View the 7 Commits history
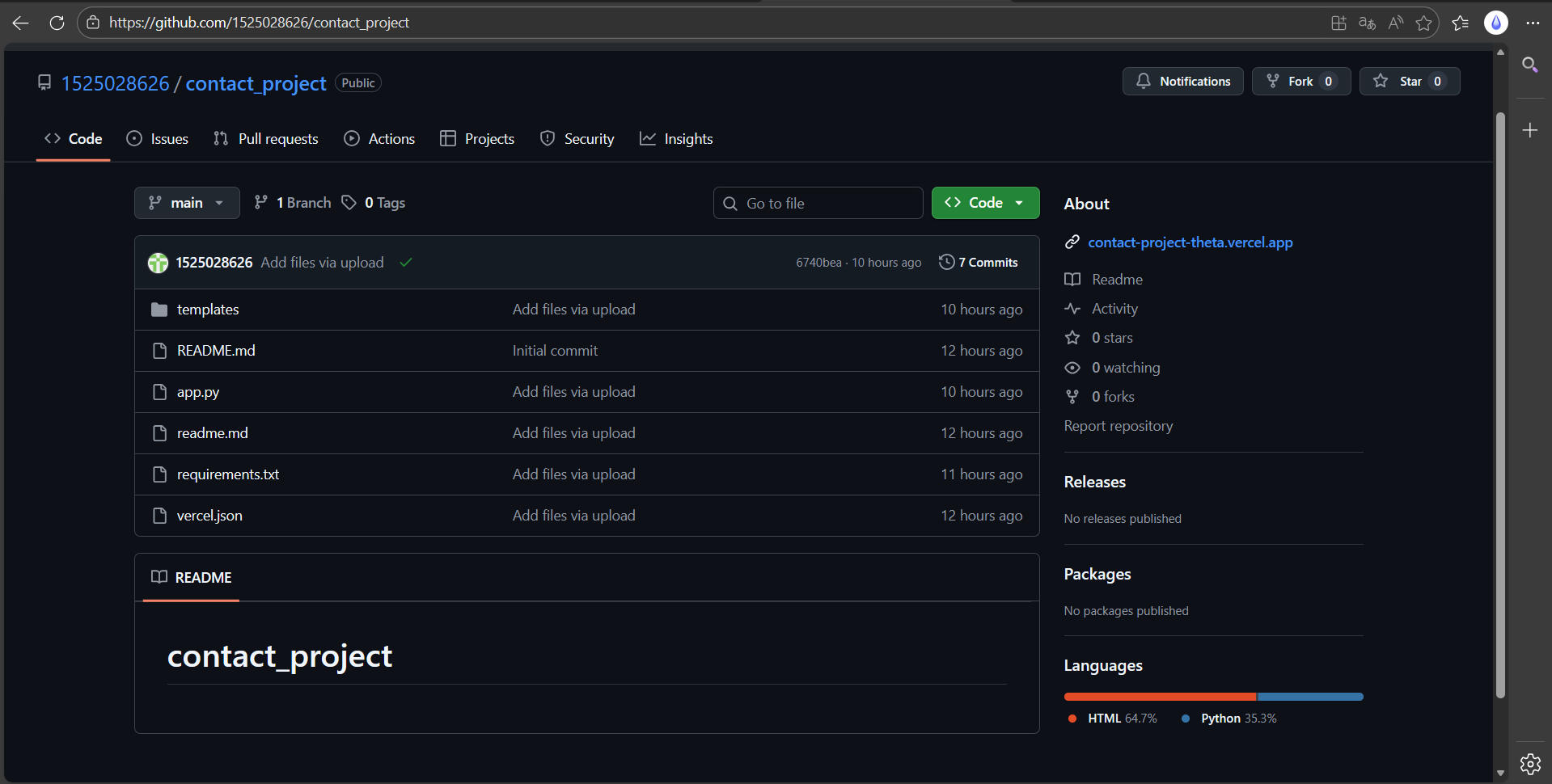Viewport: 1552px width, 784px height. tap(979, 263)
